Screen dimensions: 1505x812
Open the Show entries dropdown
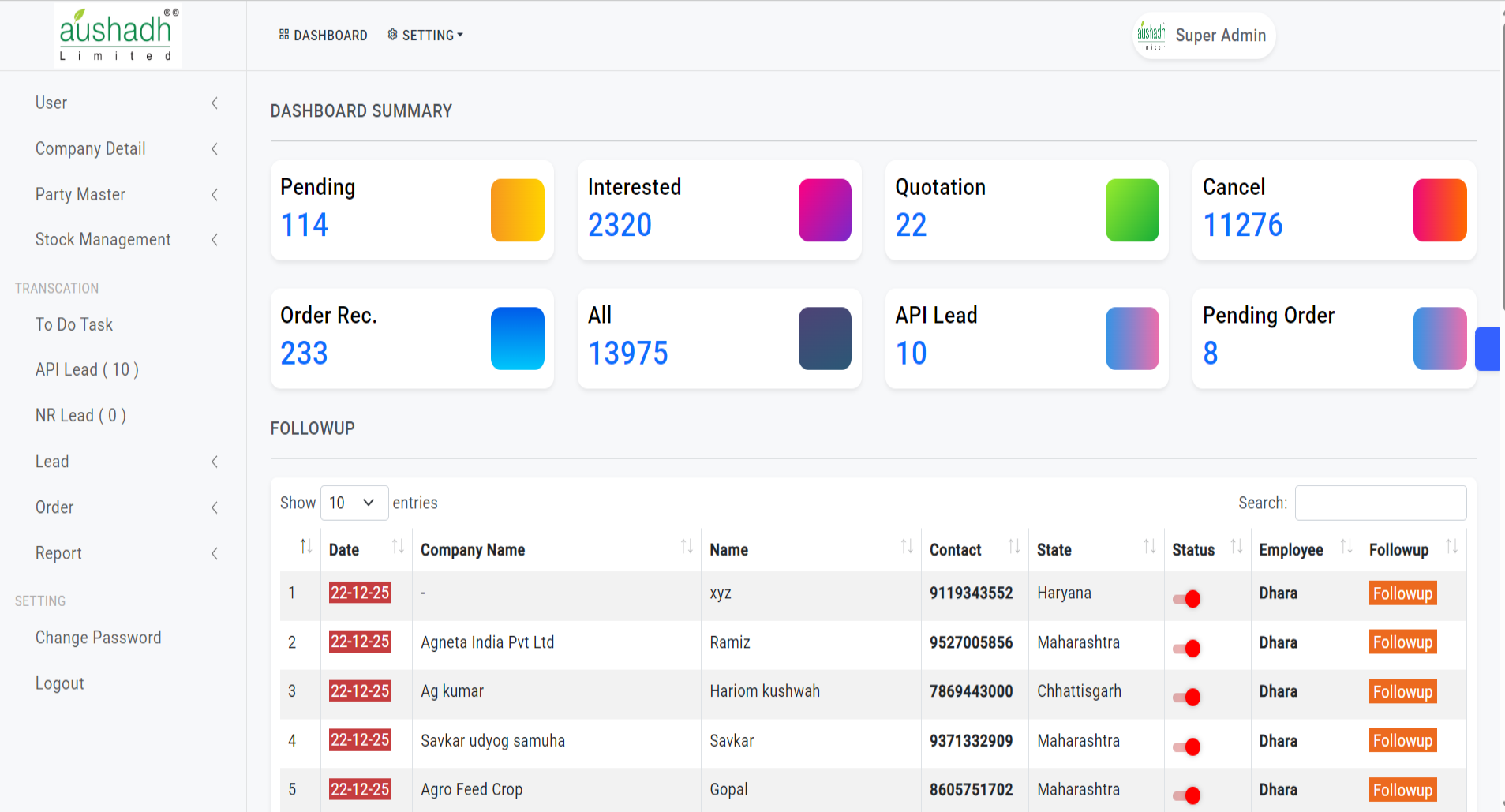354,503
